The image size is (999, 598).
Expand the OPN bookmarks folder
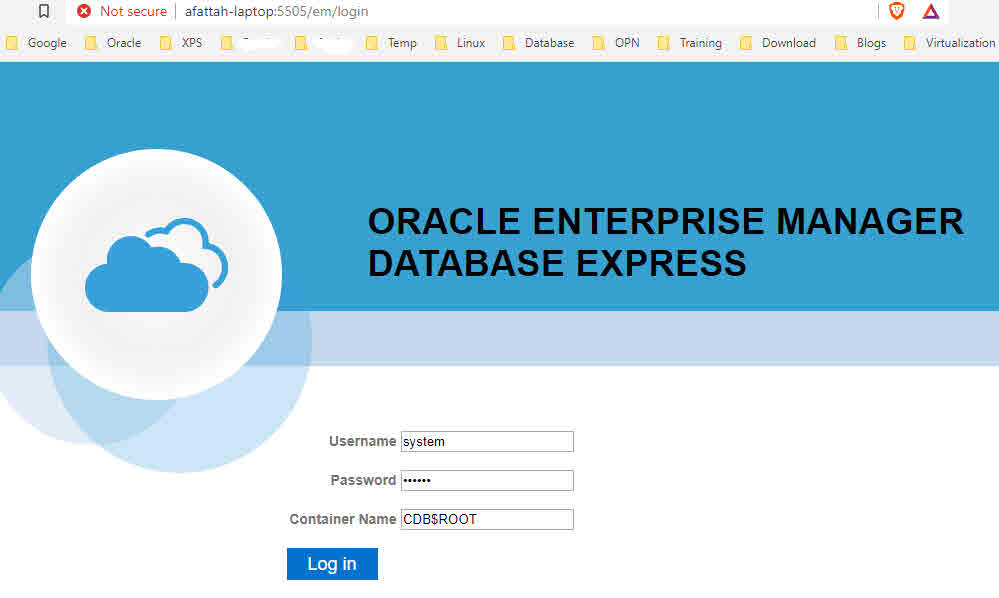[x=616, y=43]
